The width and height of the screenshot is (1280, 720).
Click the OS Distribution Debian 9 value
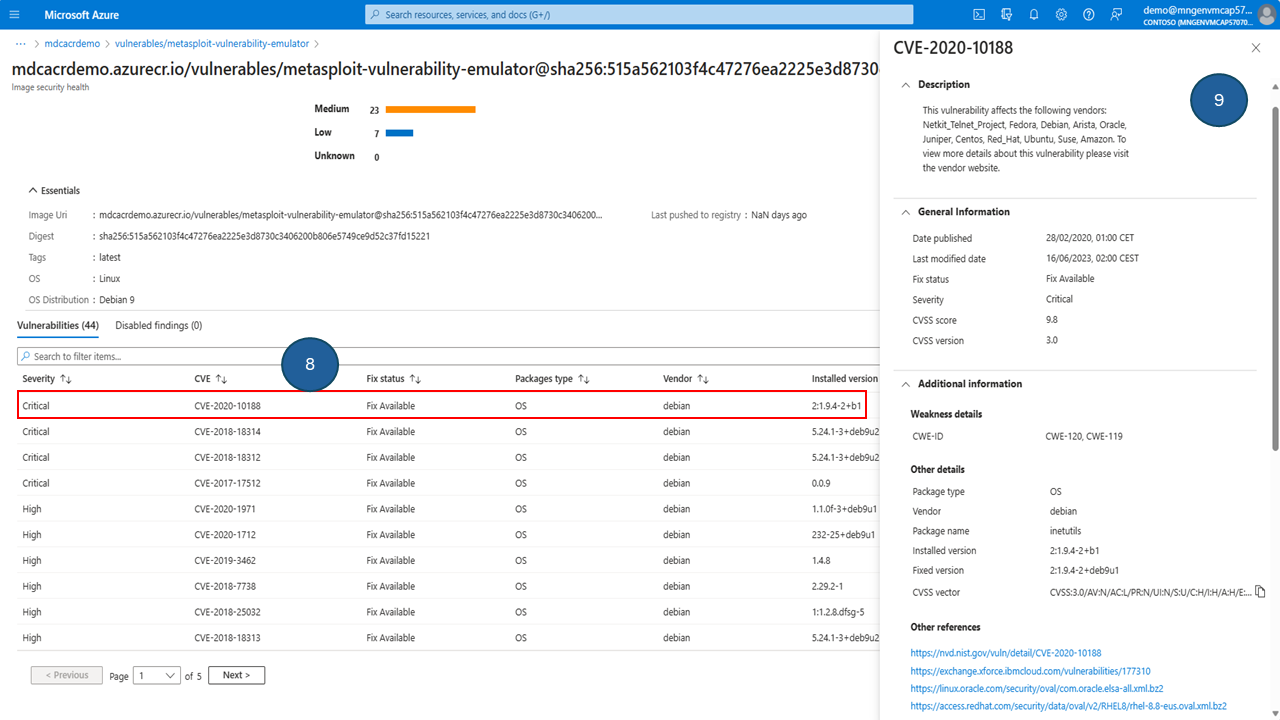tap(117, 299)
